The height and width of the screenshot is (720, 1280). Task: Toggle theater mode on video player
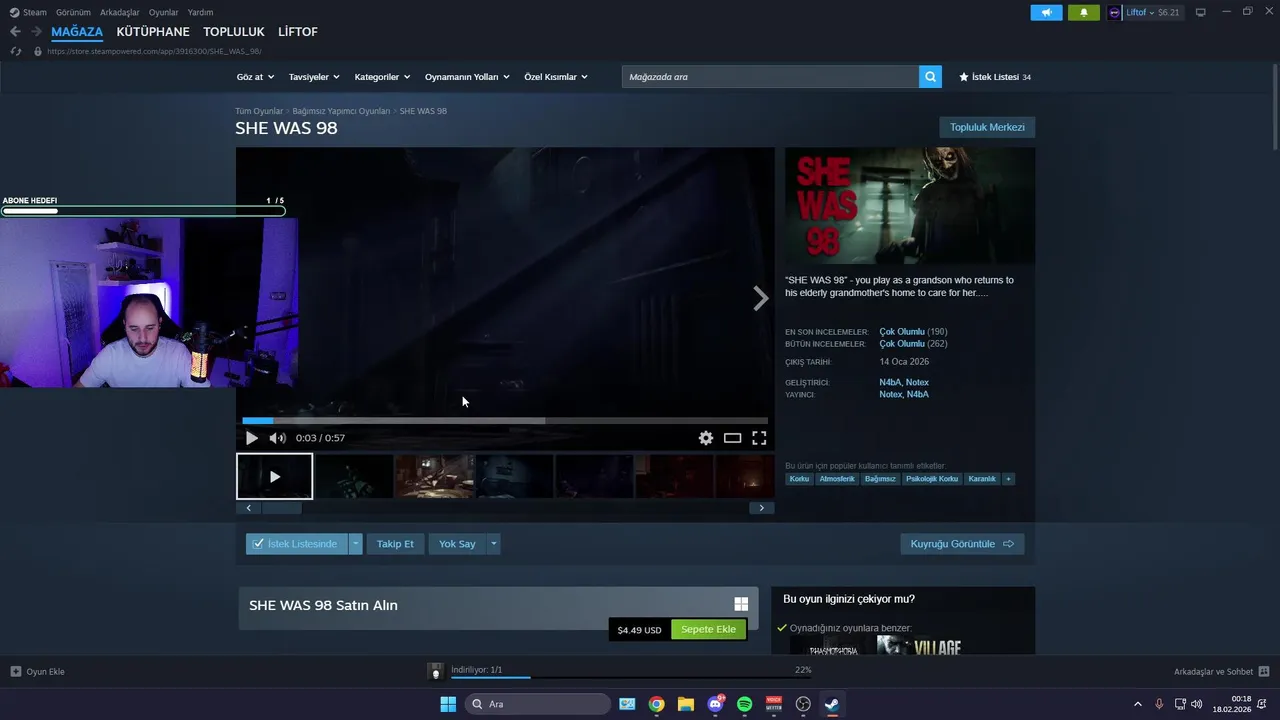(x=733, y=438)
